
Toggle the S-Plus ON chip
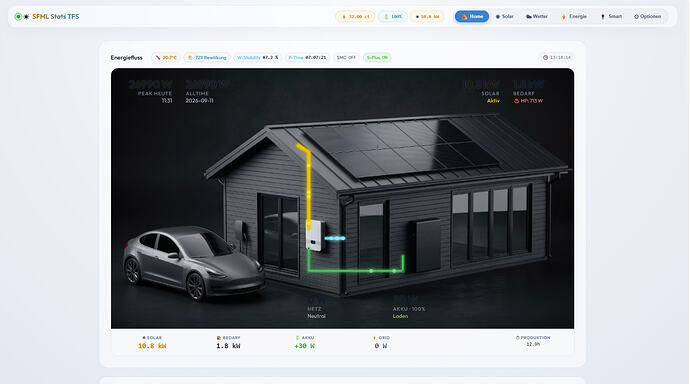tap(377, 58)
